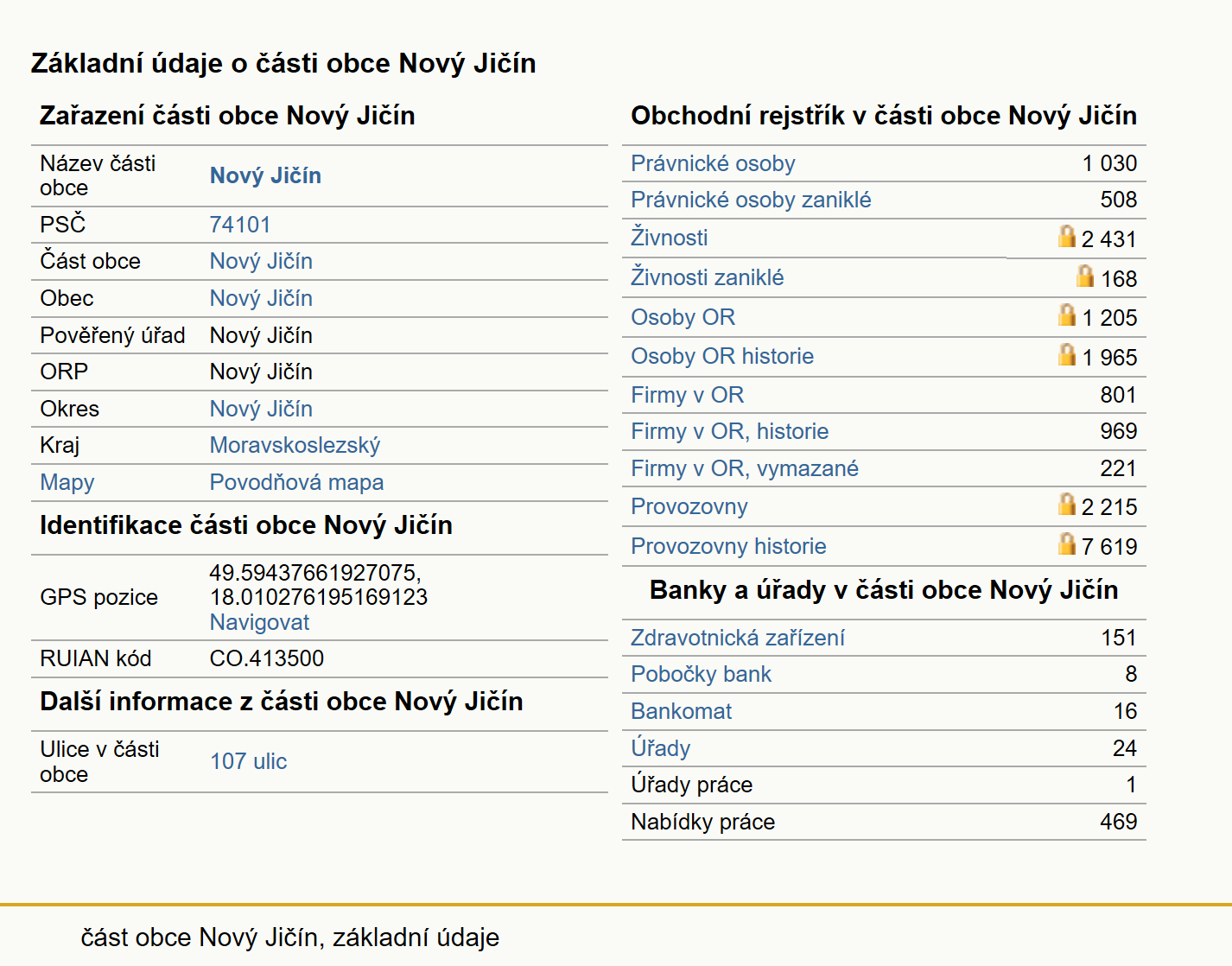
Task: Click the Navigovat link under GPS
Action: (259, 622)
